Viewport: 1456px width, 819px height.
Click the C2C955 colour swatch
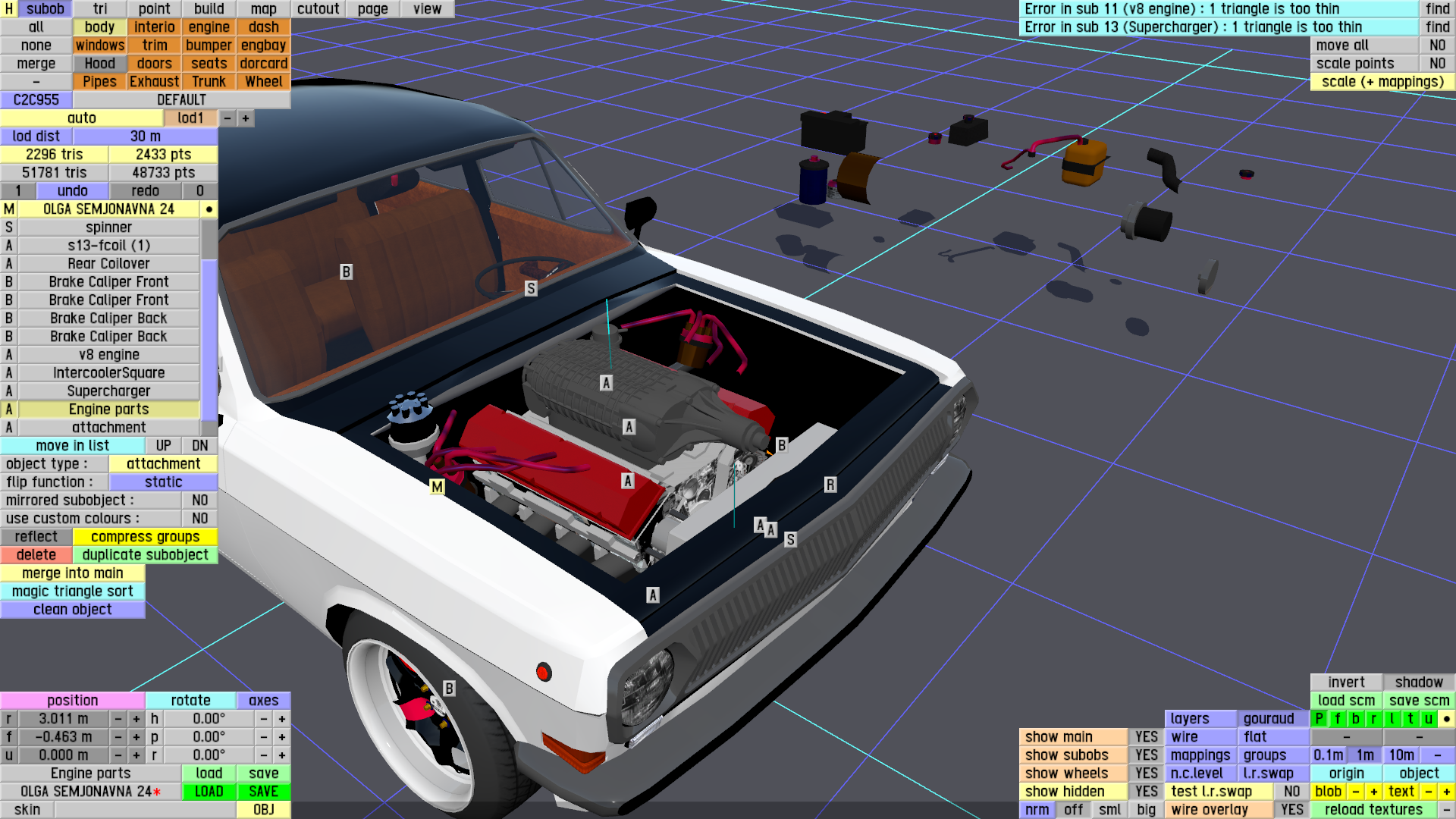coord(36,100)
